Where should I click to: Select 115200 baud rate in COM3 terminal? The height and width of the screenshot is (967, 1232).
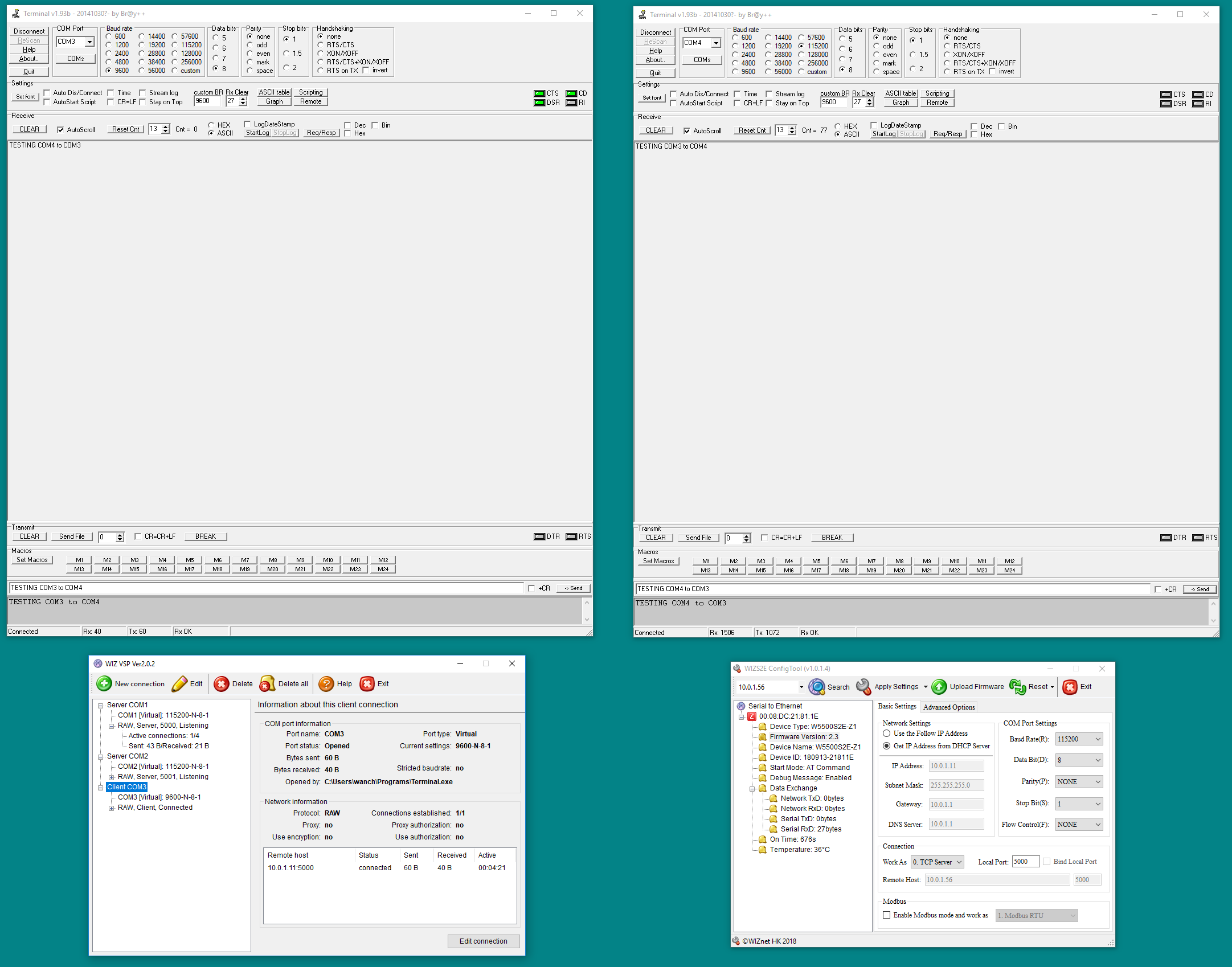(x=175, y=45)
